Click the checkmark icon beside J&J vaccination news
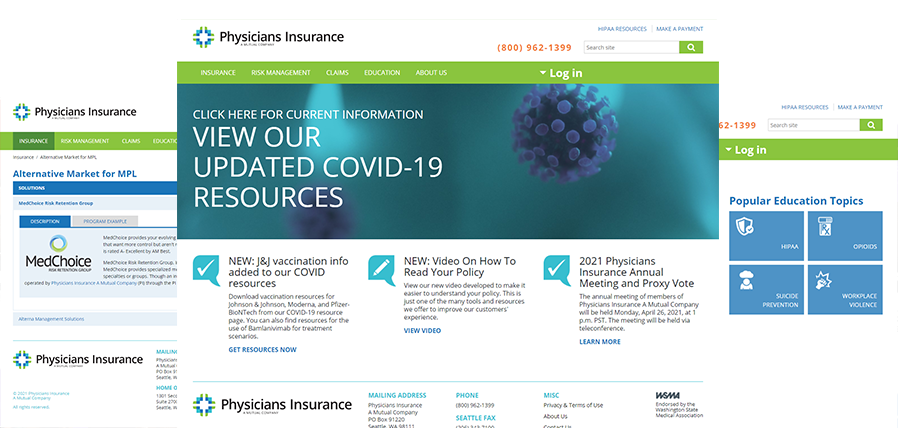 point(206,270)
